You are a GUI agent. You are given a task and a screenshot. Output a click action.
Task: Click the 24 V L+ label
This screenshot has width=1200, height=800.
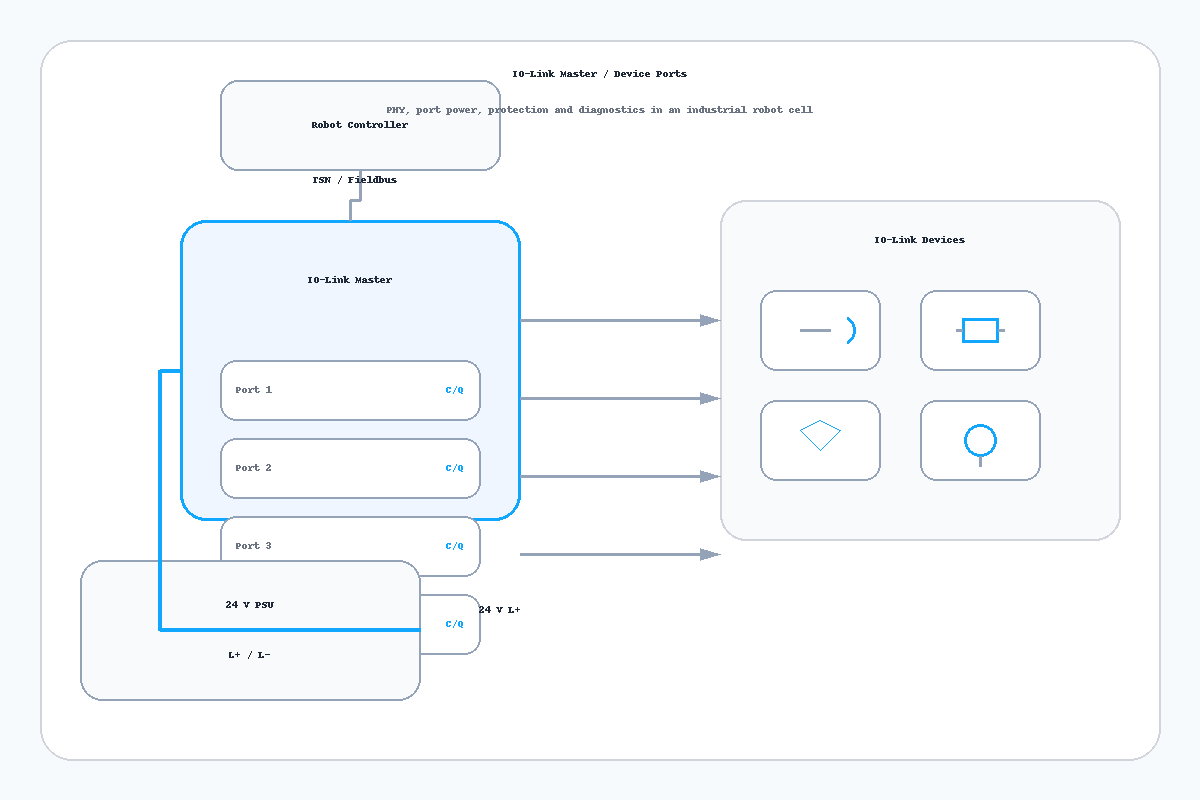tap(499, 610)
